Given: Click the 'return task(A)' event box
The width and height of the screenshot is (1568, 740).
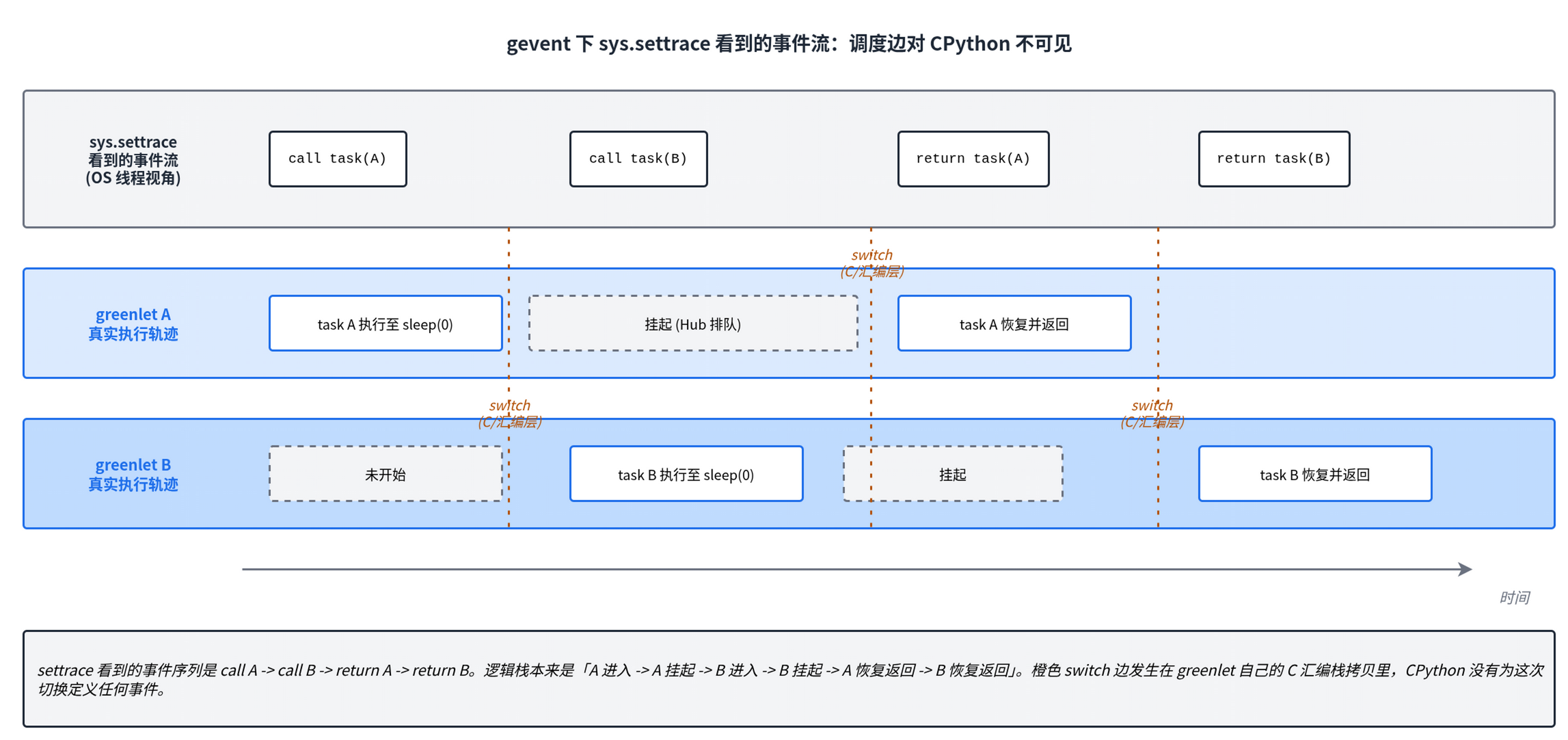Looking at the screenshot, I should [x=973, y=159].
